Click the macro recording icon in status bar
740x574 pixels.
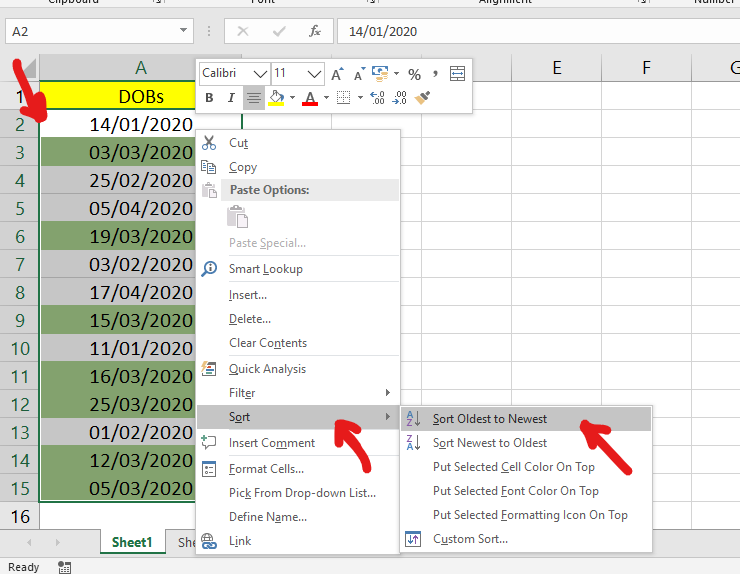click(x=64, y=567)
